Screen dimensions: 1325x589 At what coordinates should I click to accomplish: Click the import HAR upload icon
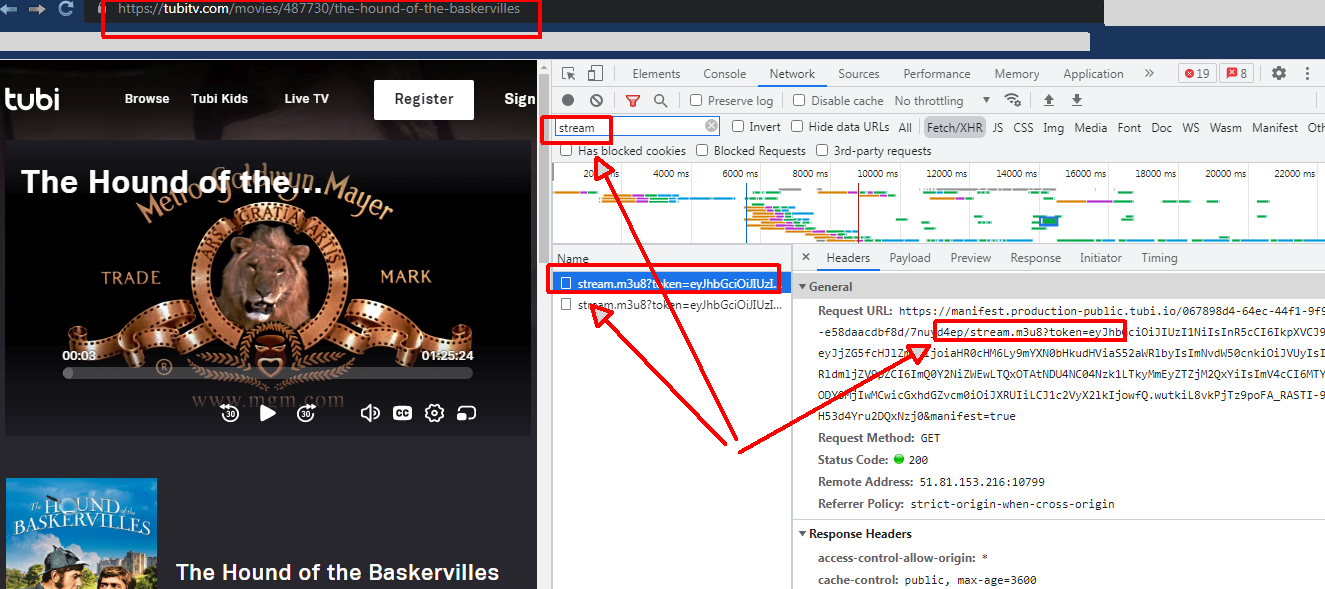pos(1049,100)
